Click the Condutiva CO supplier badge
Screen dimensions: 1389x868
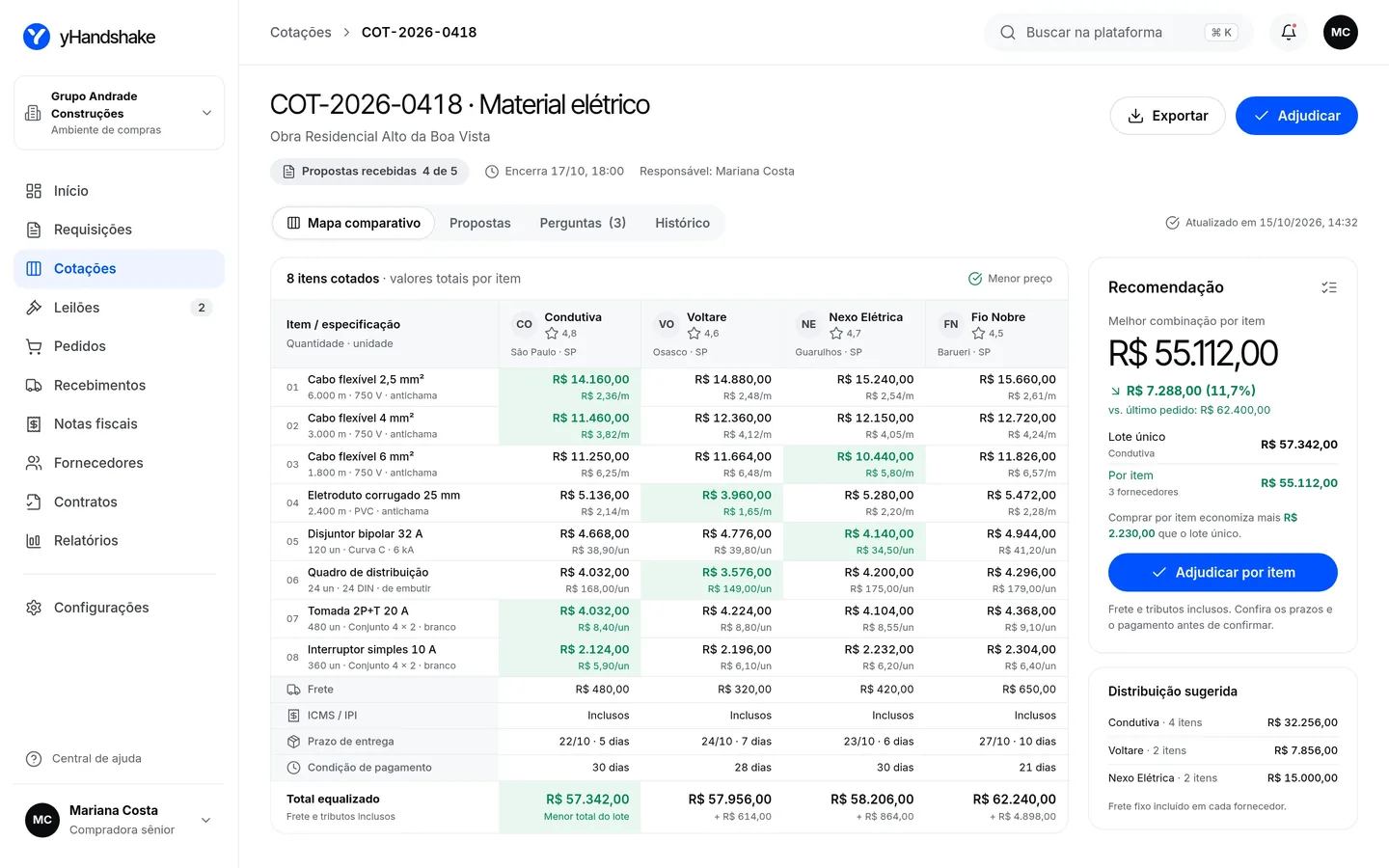click(x=524, y=324)
